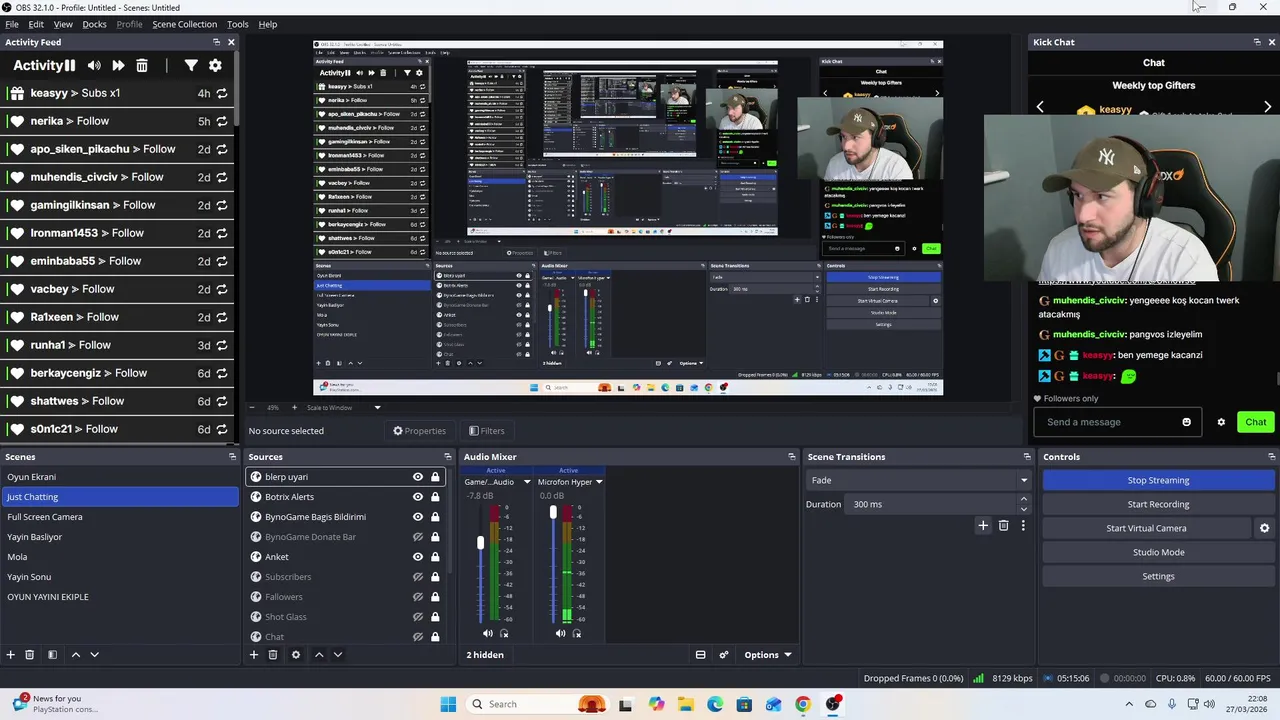This screenshot has height=720, width=1280.
Task: Hide the Anket source
Action: [x=418, y=557]
